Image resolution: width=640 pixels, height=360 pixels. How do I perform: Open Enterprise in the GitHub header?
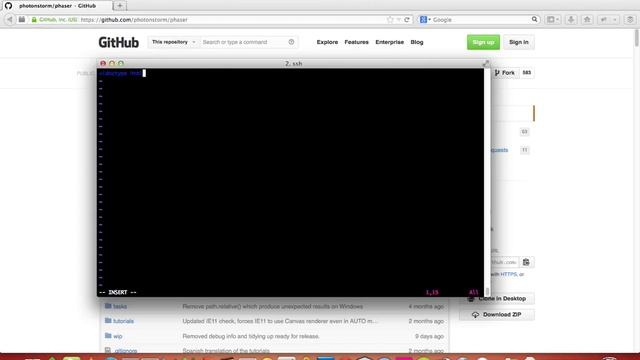[x=389, y=42]
